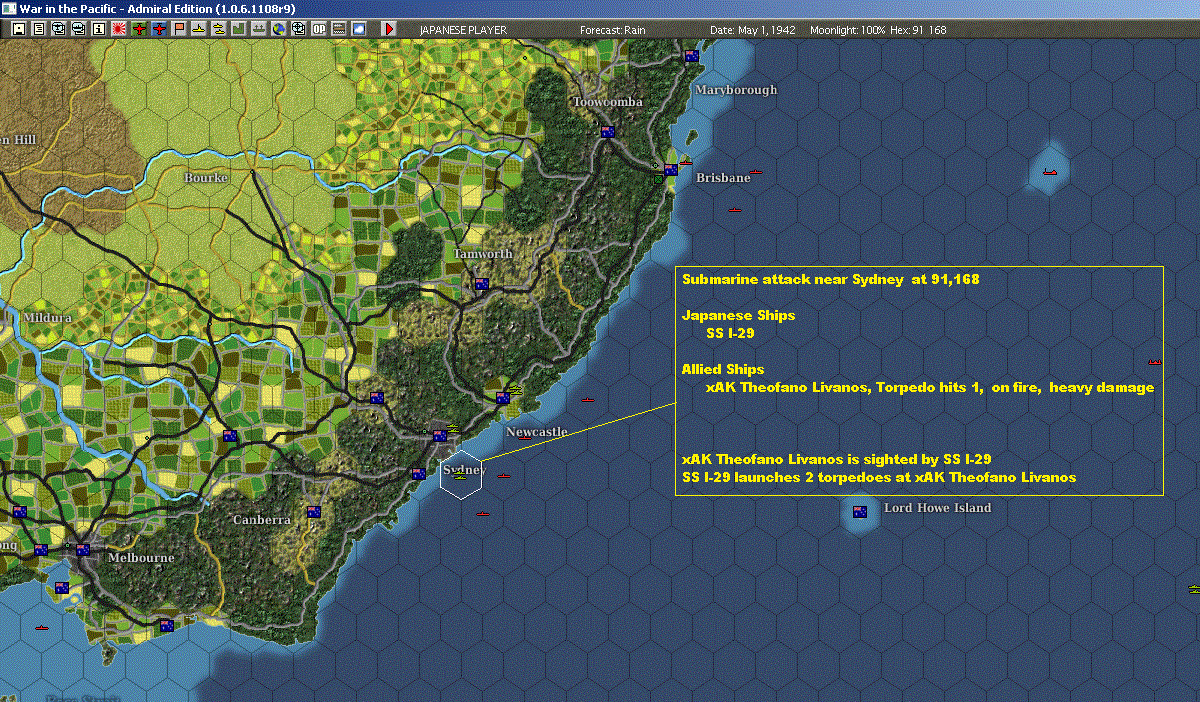The height and width of the screenshot is (702, 1200).
Task: Select red ship southwest of Melbourne
Action: (41, 628)
